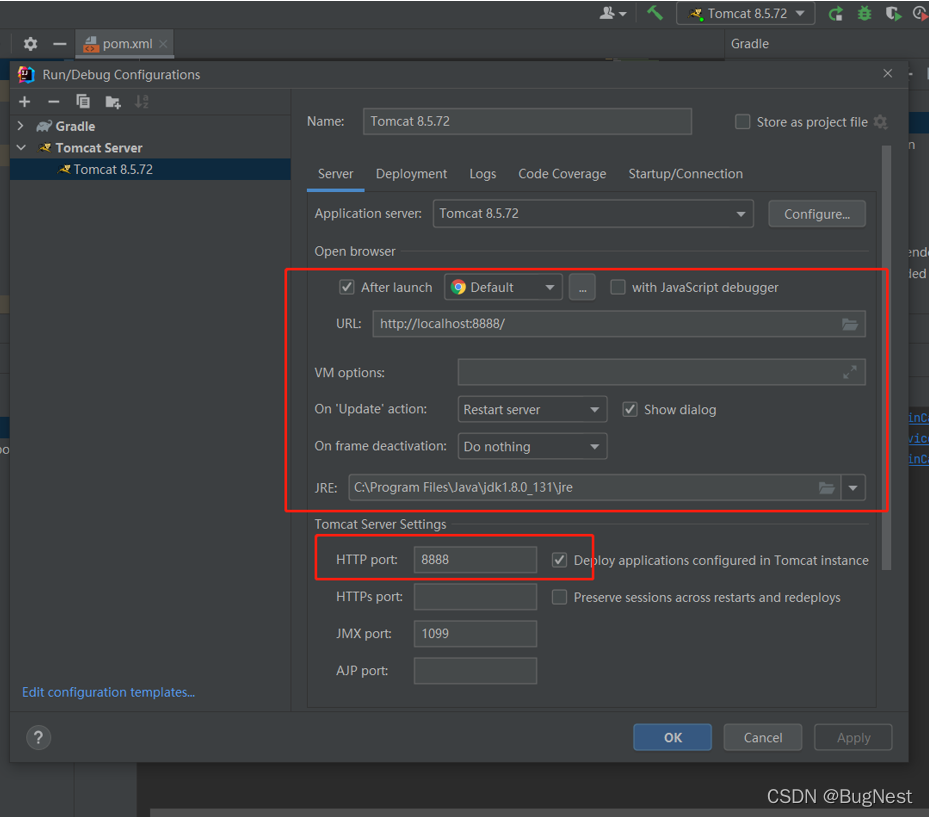929x817 pixels.
Task: Close the Run/Debug Configurations dialog
Action: click(x=888, y=73)
